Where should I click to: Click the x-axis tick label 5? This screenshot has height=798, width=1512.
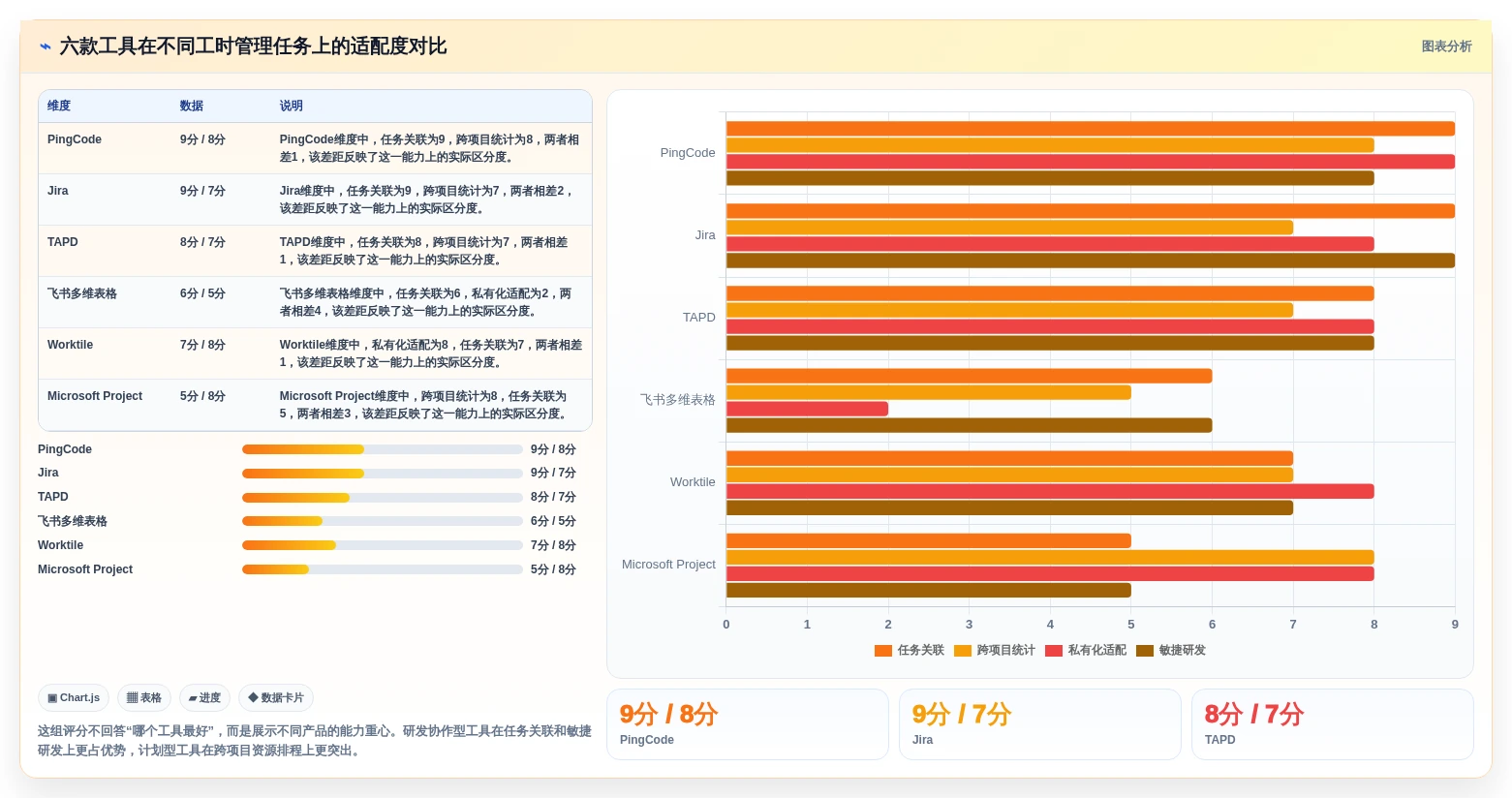tap(1131, 625)
